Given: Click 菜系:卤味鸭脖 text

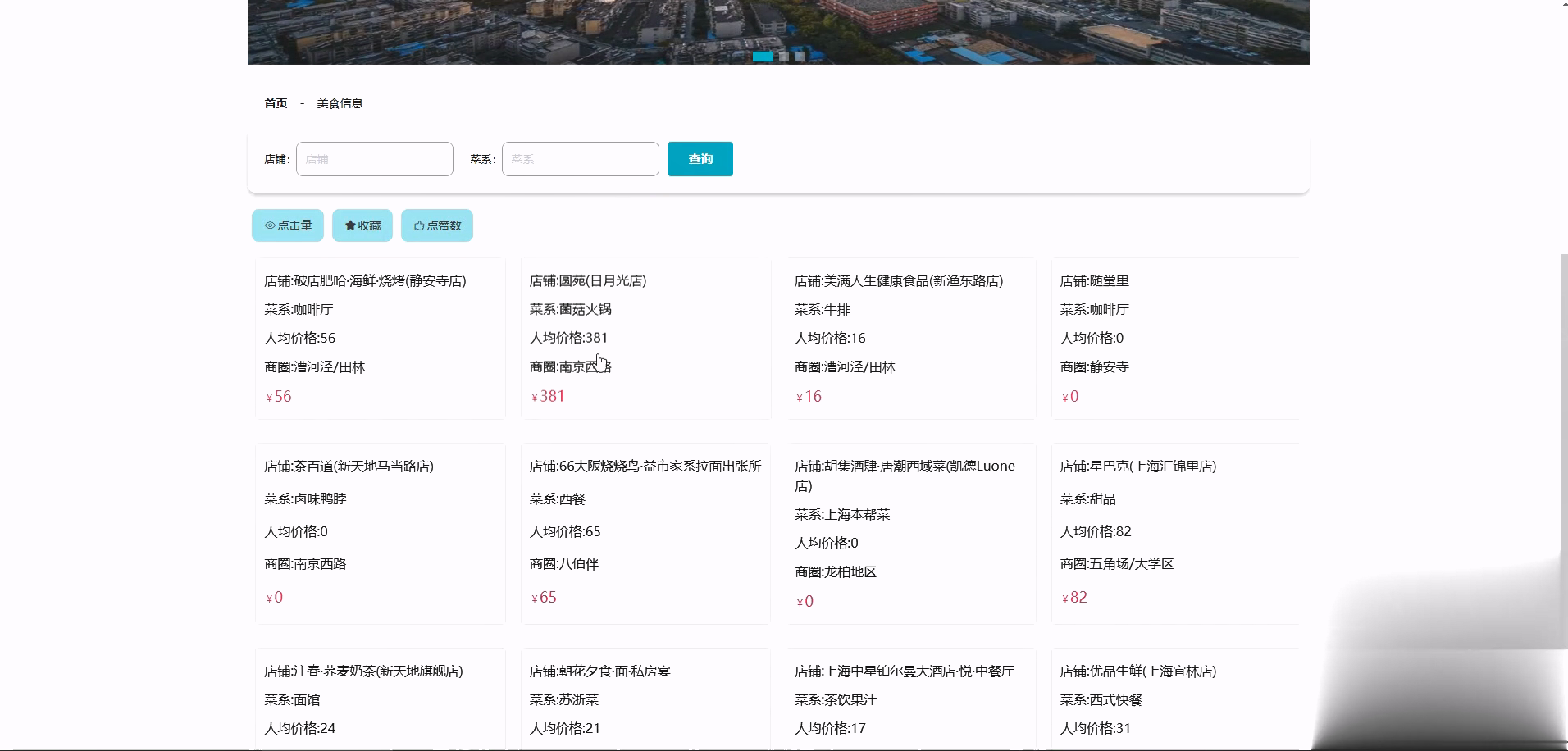Looking at the screenshot, I should tap(305, 498).
